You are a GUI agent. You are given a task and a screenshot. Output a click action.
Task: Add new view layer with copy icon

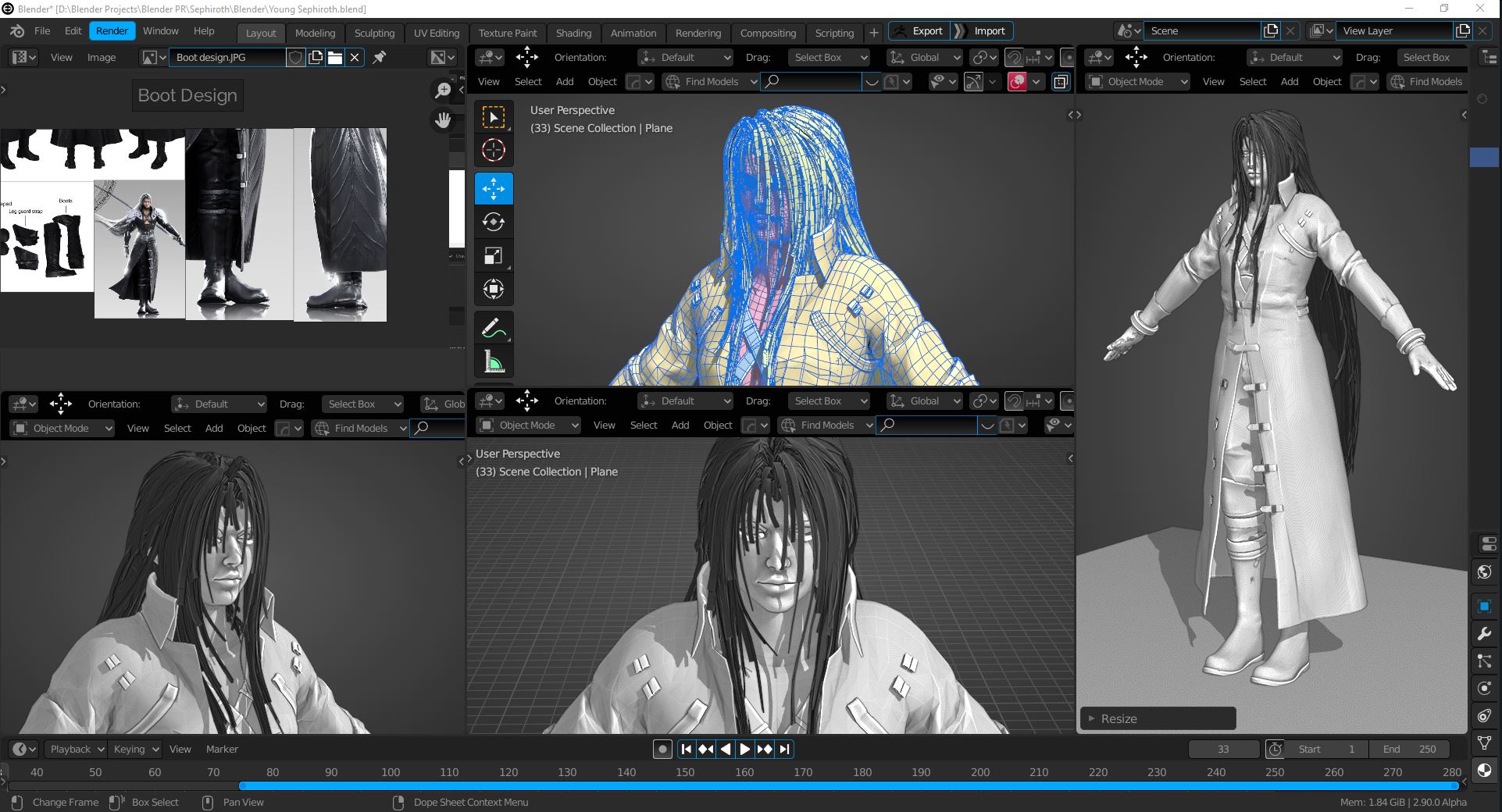1463,30
